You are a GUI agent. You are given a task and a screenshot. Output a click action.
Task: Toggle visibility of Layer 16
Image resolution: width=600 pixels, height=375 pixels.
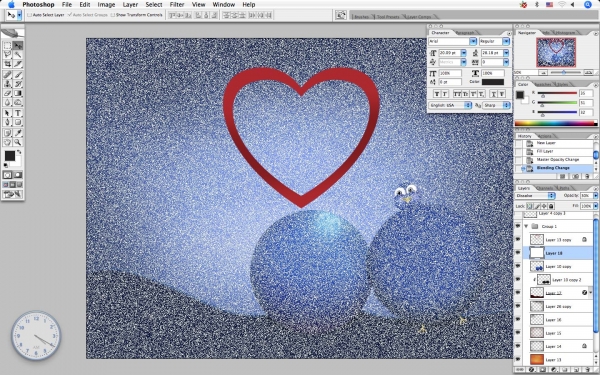point(518,320)
